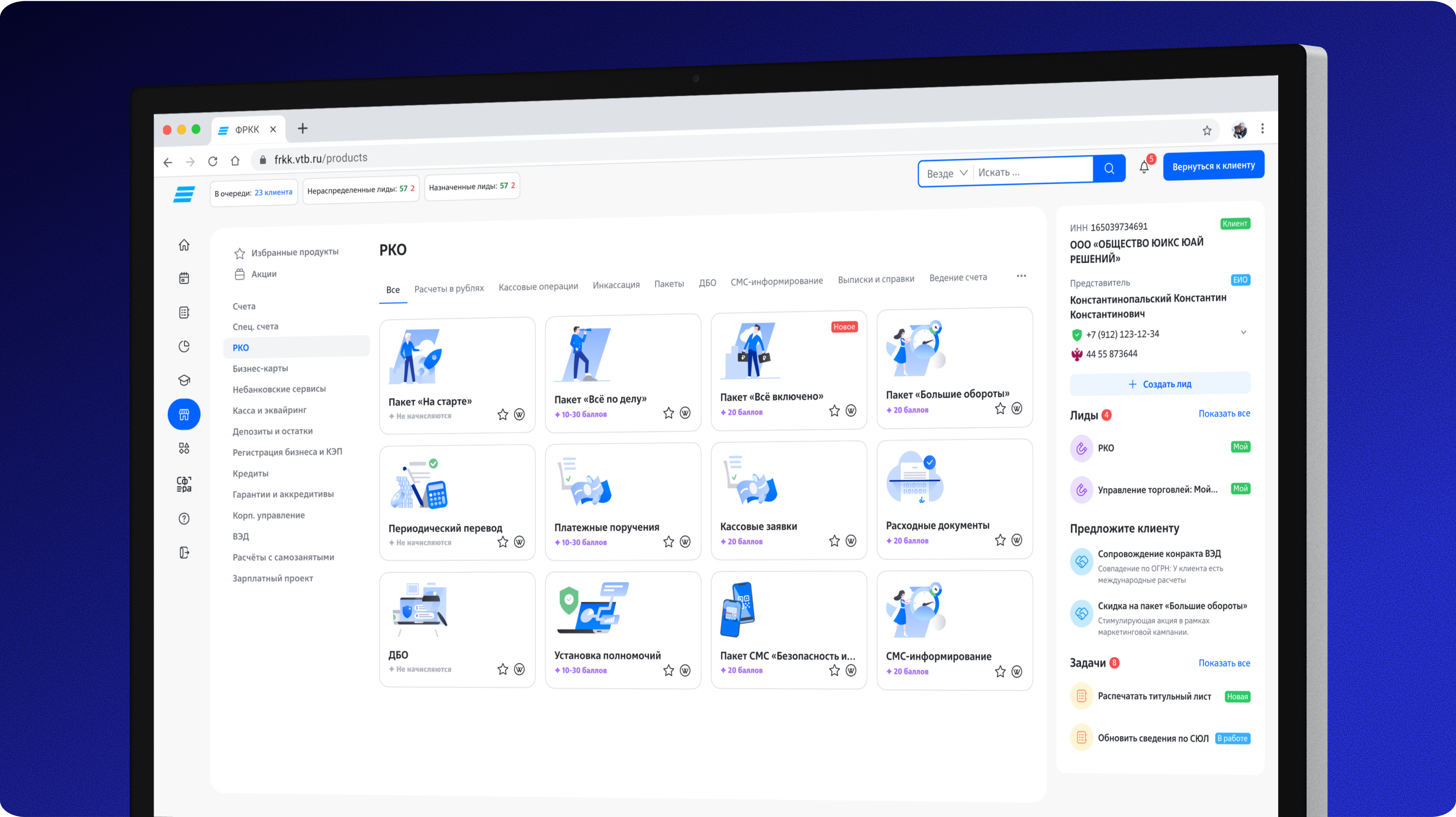
Task: Open browser three-dot menu
Action: 1262,129
